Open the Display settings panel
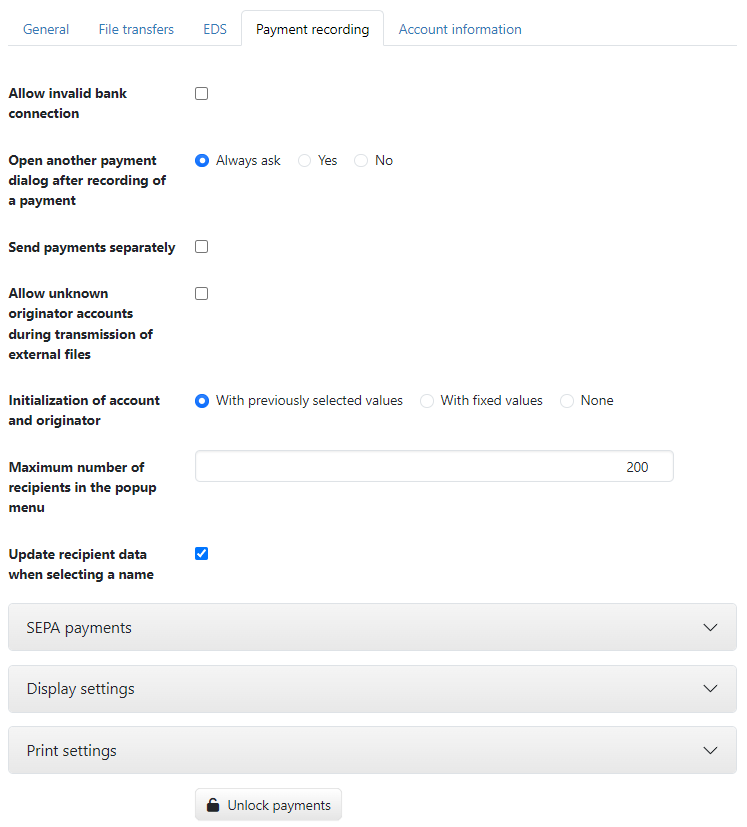Screen dimensions: 747x827 click(372, 689)
